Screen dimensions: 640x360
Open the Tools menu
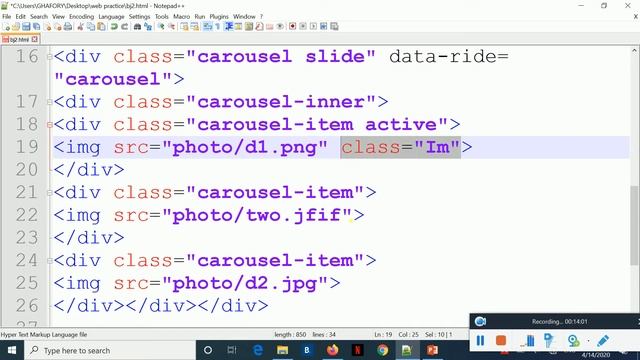tap(162, 17)
